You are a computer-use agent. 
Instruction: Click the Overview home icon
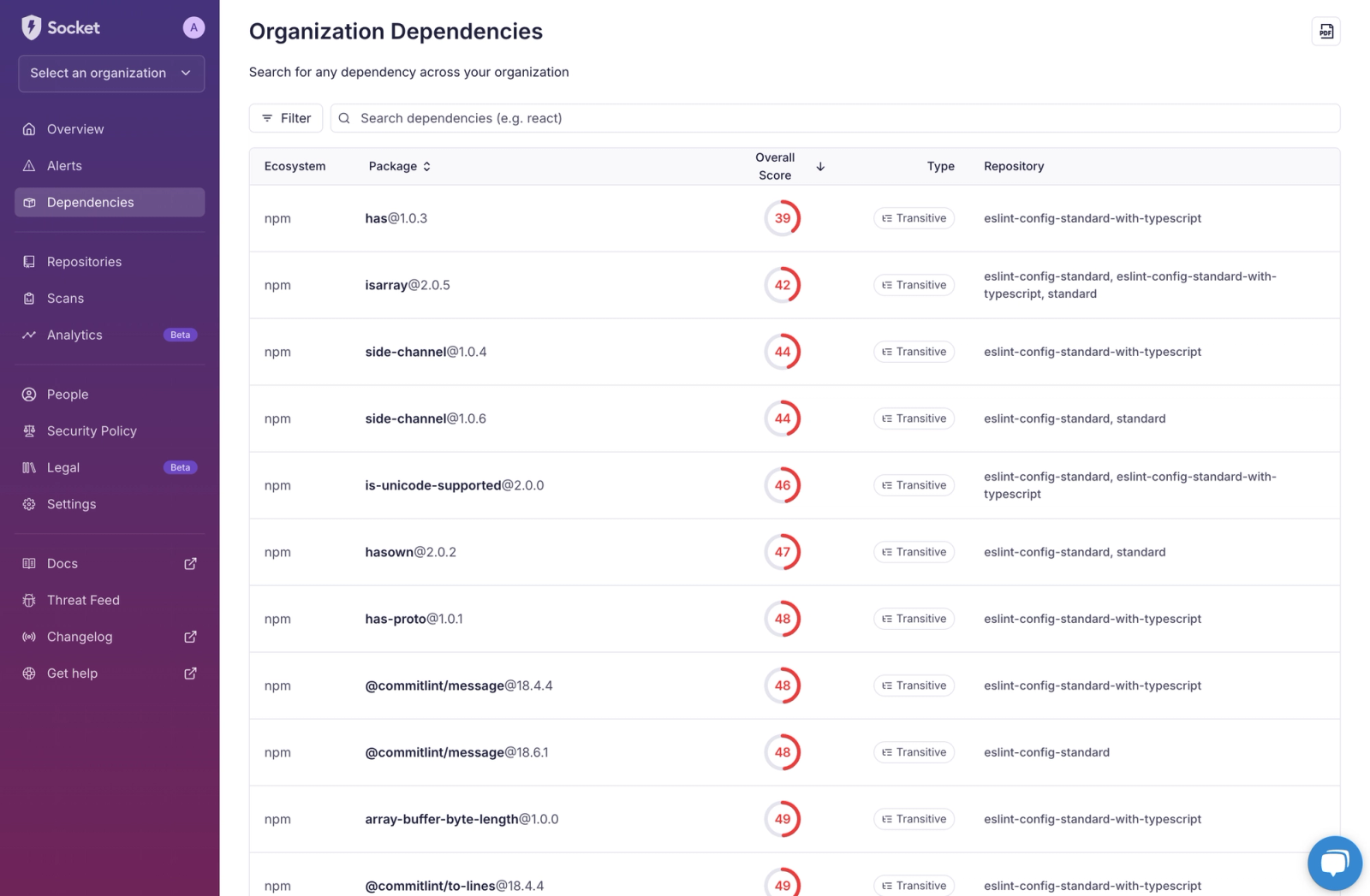click(x=29, y=129)
